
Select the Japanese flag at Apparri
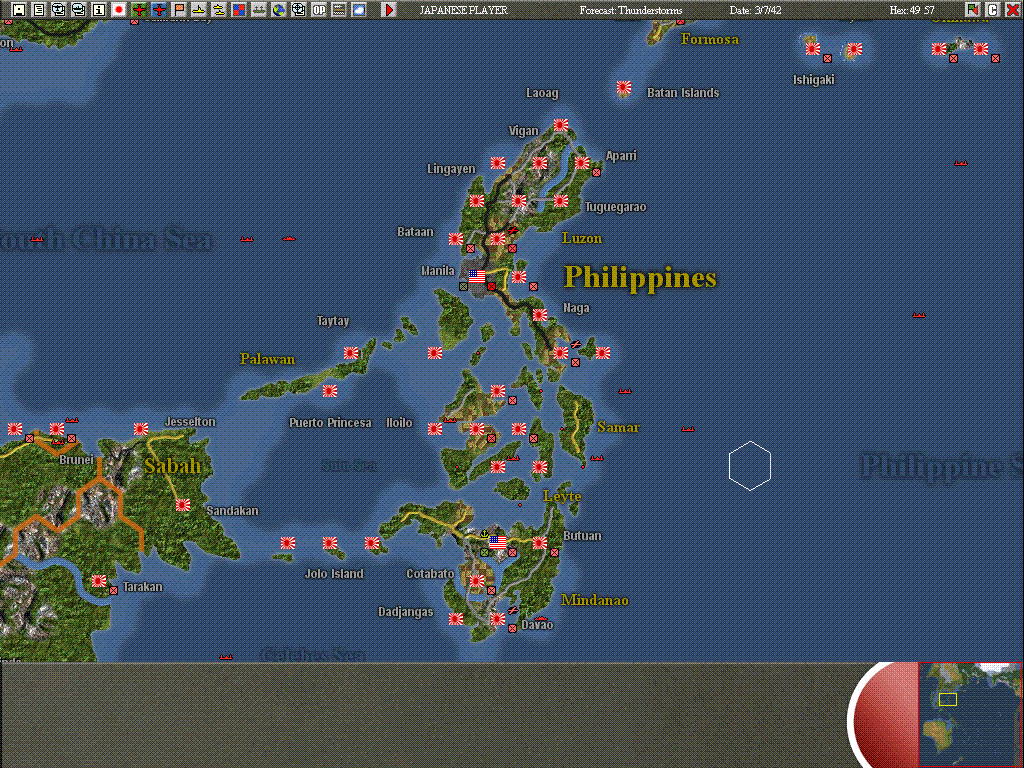tap(582, 163)
